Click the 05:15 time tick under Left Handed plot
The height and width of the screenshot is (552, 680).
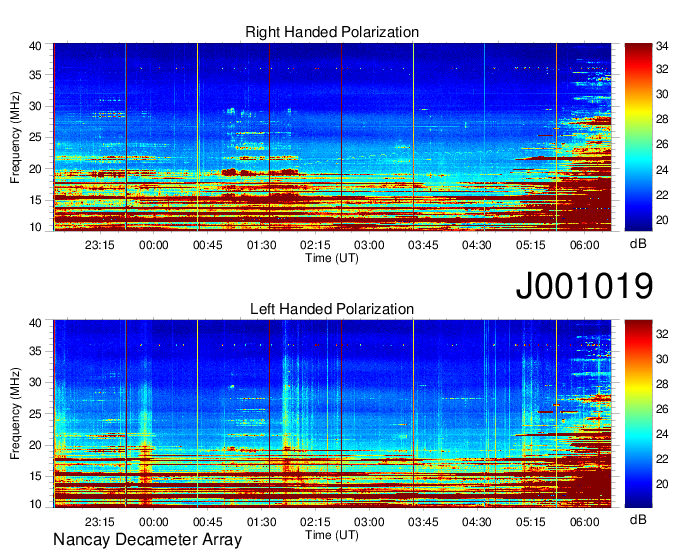(x=531, y=522)
